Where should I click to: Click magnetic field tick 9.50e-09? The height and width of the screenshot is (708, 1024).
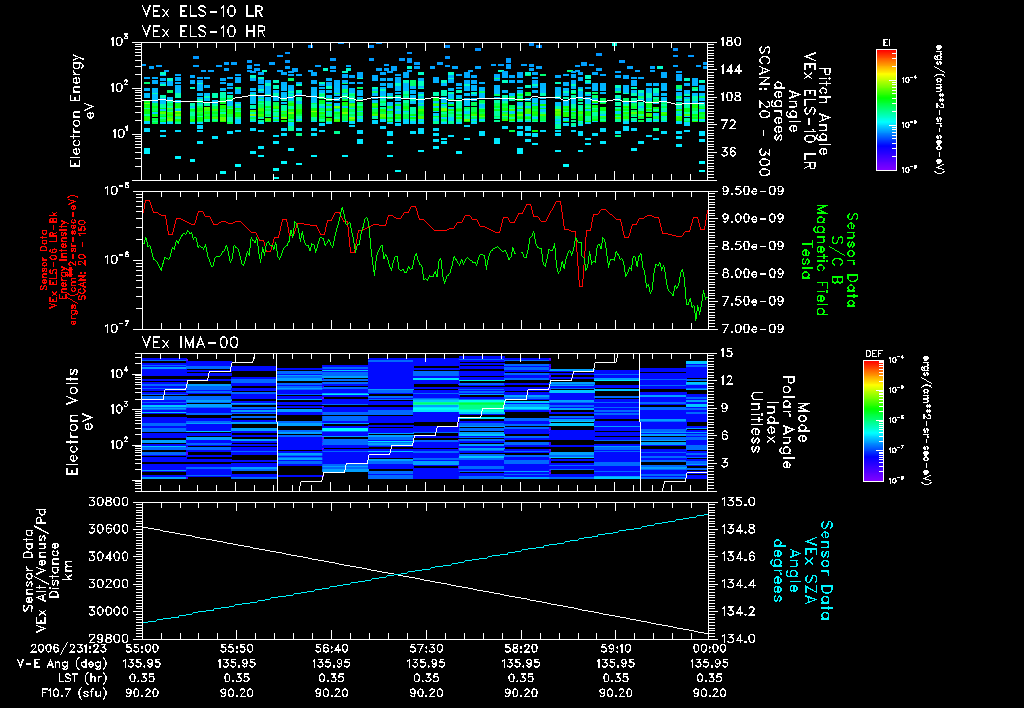tap(752, 191)
